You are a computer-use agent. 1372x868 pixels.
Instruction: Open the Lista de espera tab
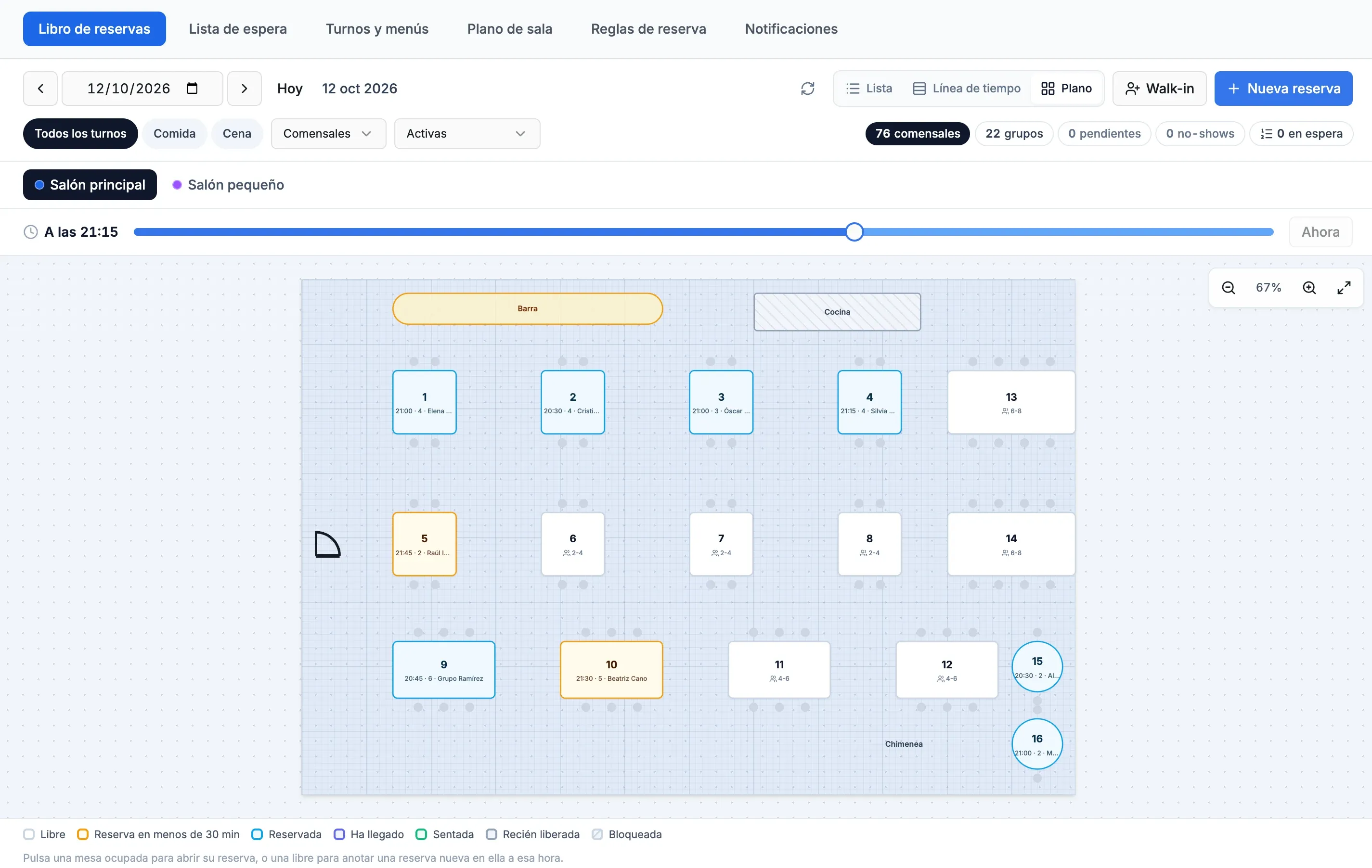tap(238, 29)
